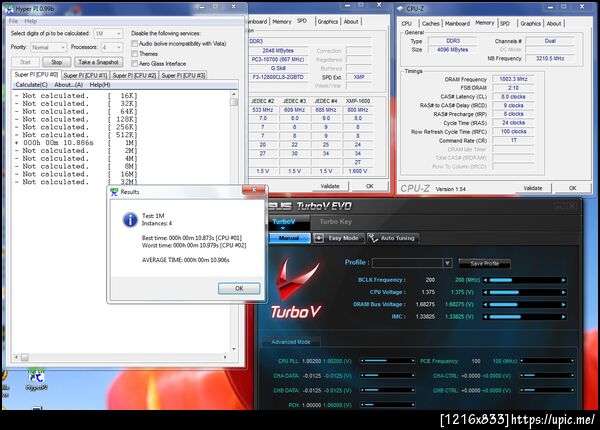Adjust the BCLK Frequency slider

click(x=524, y=280)
